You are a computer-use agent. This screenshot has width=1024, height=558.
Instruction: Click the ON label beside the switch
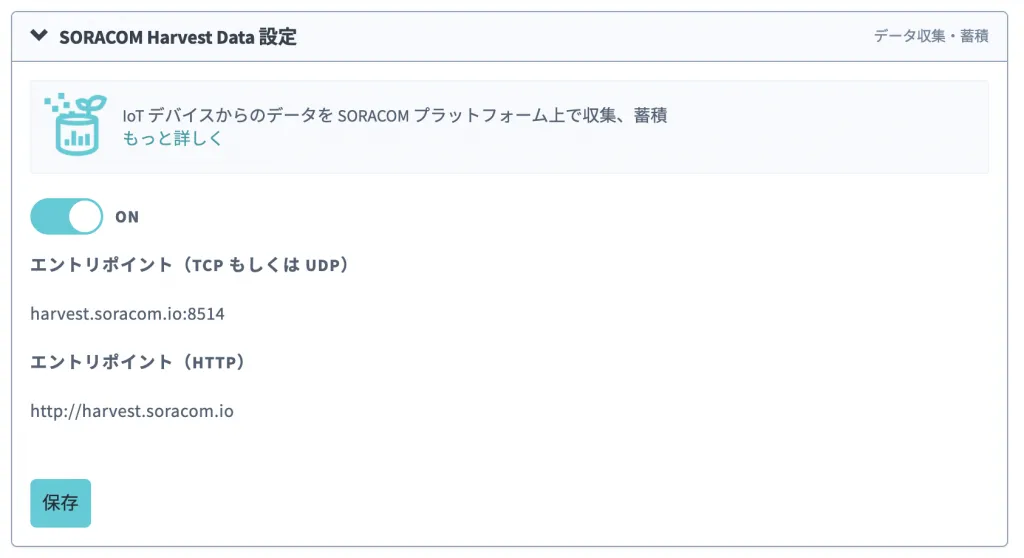pos(127,217)
